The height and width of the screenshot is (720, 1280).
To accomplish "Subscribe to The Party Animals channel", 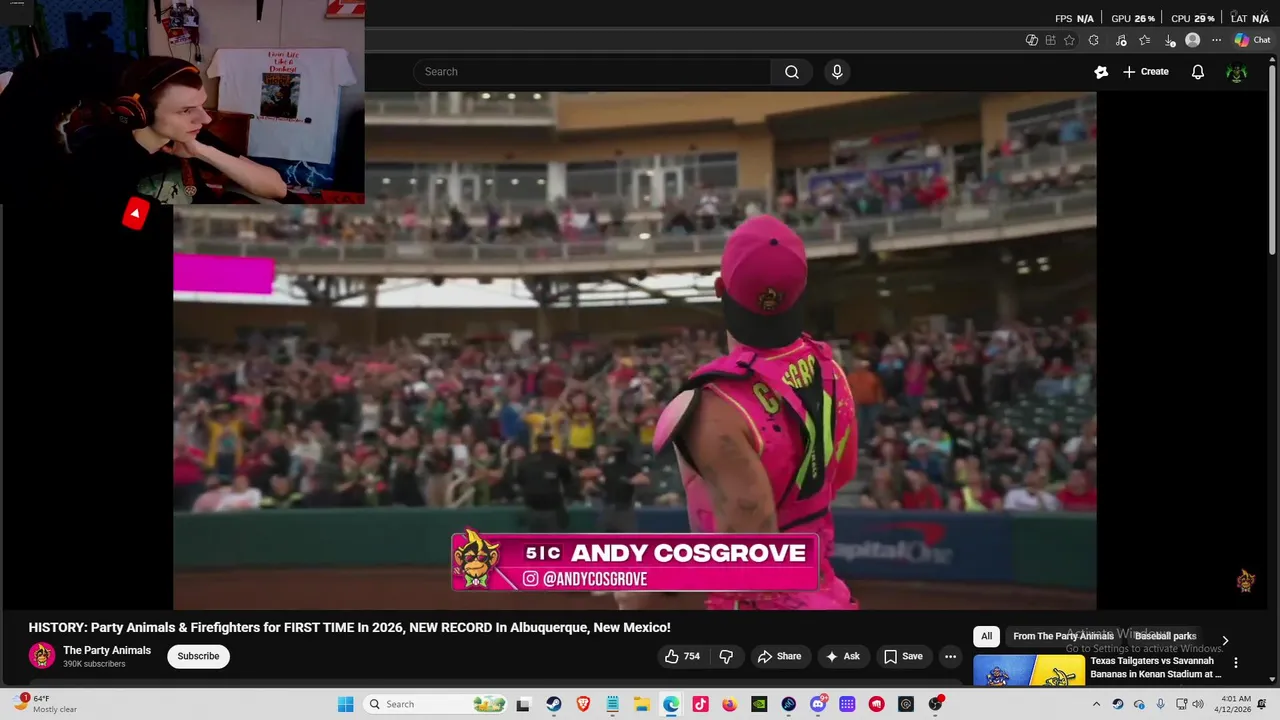I will click(198, 656).
